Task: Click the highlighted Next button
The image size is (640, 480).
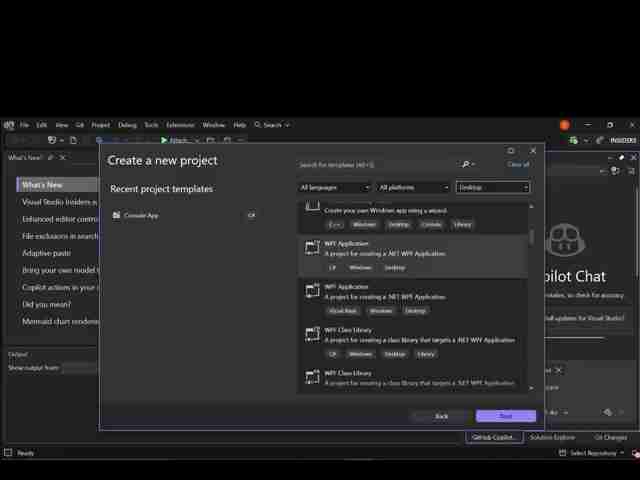Action: pos(506,416)
